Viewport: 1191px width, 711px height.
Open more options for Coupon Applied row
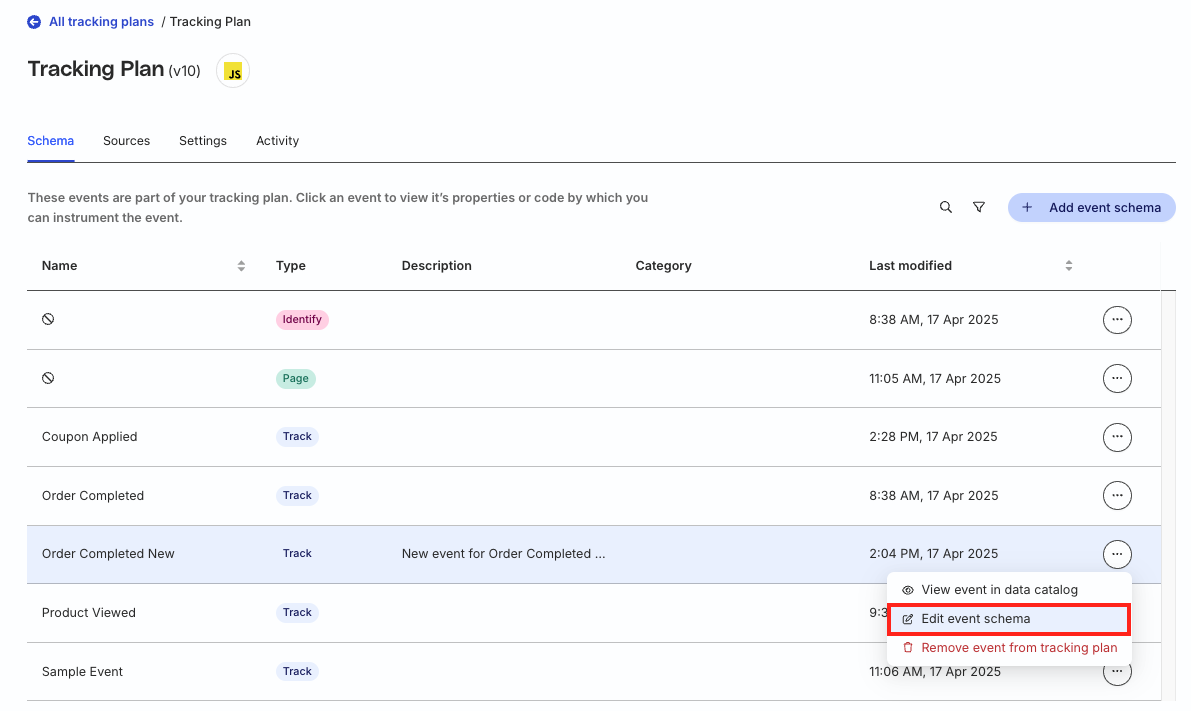1116,437
